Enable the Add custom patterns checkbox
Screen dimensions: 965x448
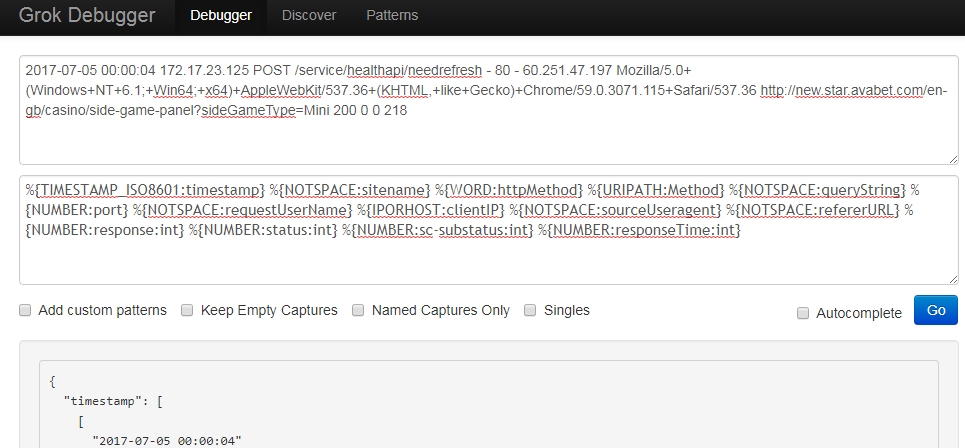pos(25,311)
